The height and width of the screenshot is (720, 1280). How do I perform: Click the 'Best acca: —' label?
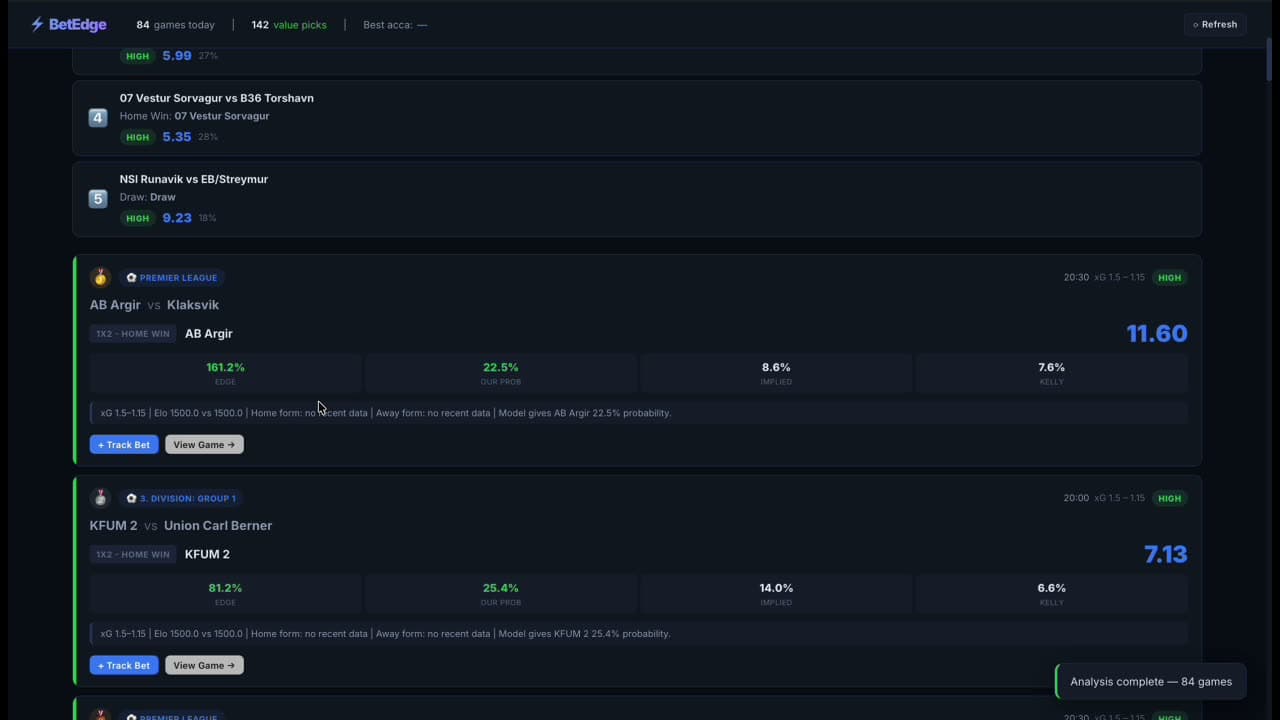click(395, 25)
